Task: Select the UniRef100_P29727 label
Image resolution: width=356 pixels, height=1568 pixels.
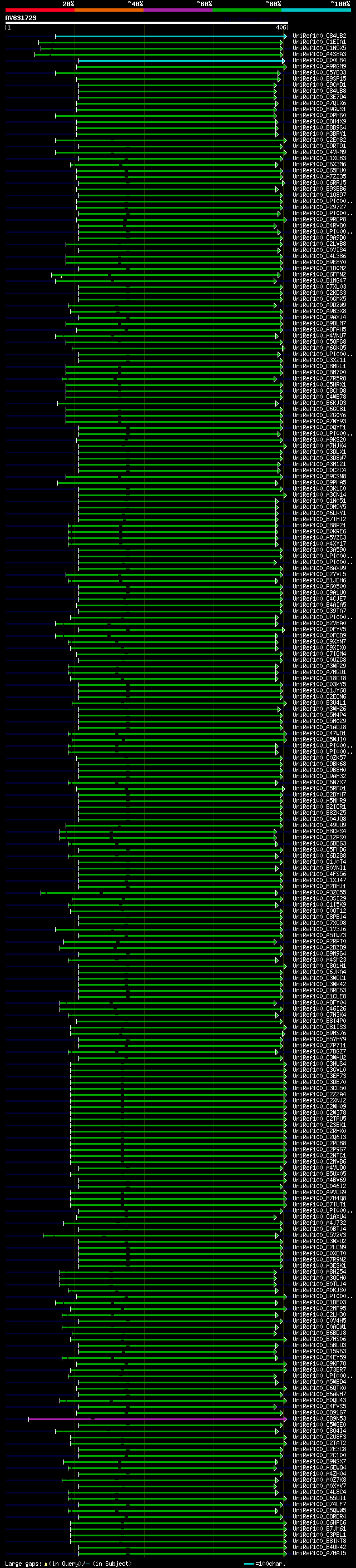Action: click(319, 207)
